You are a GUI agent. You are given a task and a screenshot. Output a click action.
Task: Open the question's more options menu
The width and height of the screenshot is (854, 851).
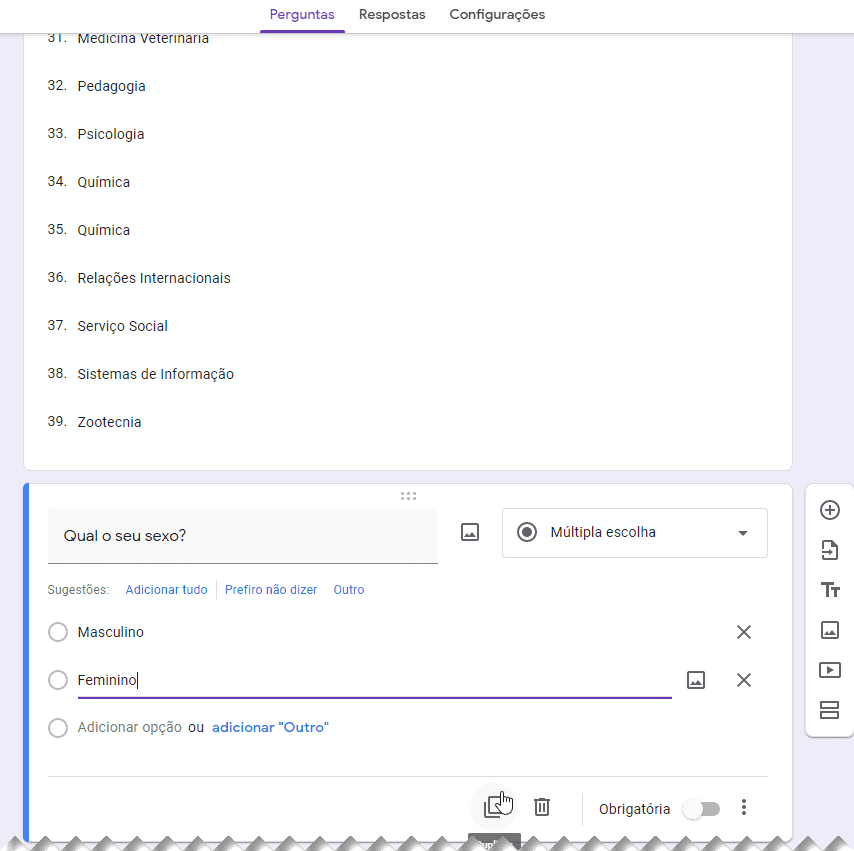coord(744,807)
